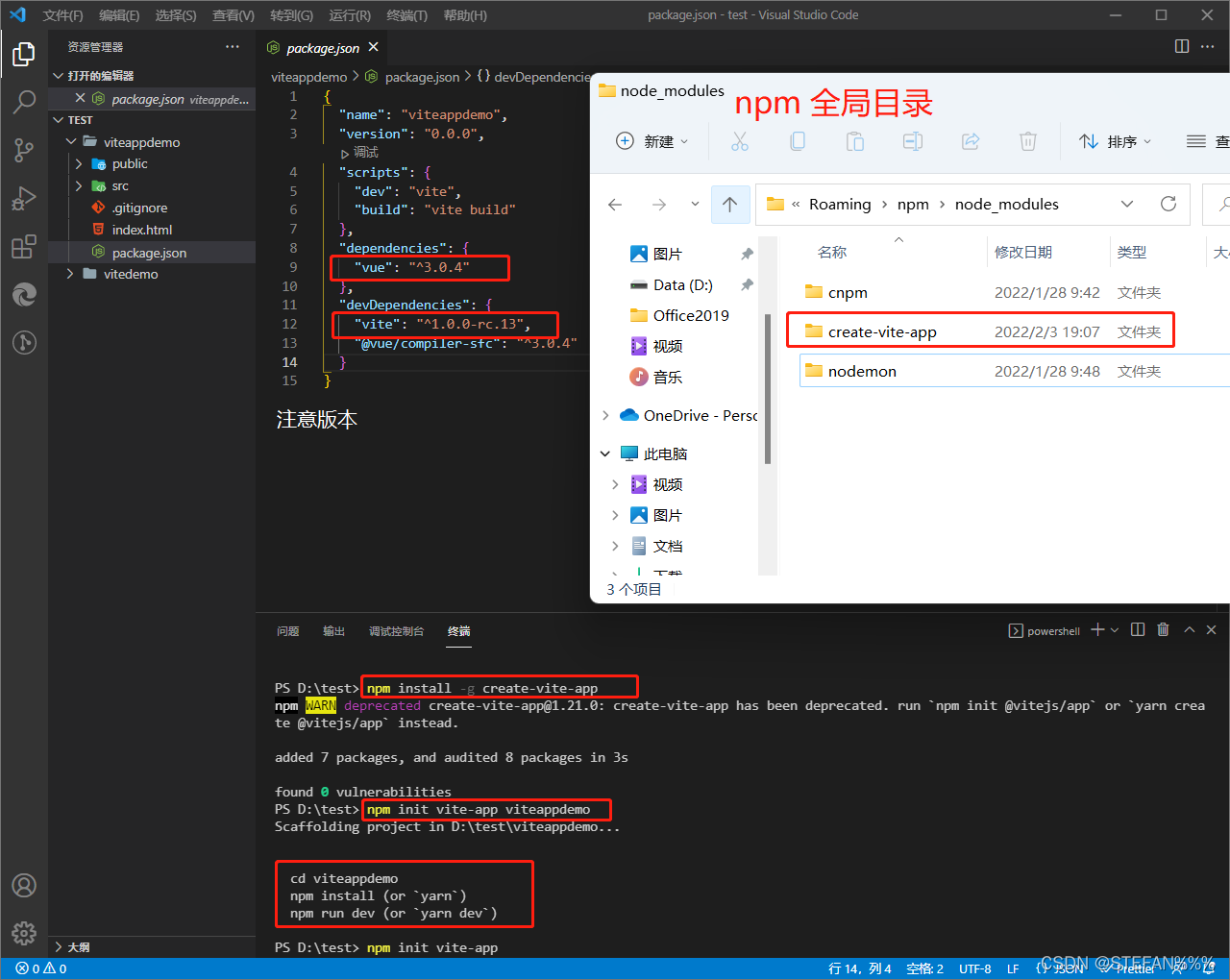Open the Edit menu
Image resolution: width=1230 pixels, height=980 pixels.
pos(119,15)
